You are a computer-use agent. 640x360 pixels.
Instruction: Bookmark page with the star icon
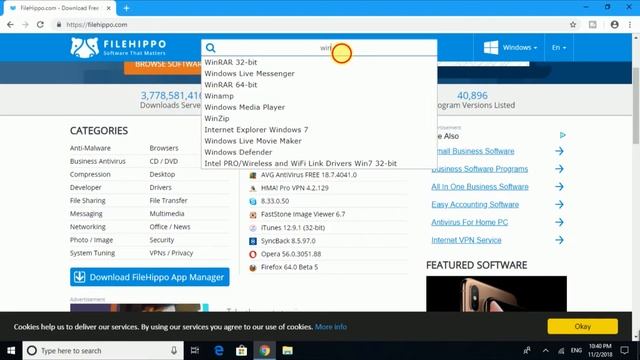573,24
